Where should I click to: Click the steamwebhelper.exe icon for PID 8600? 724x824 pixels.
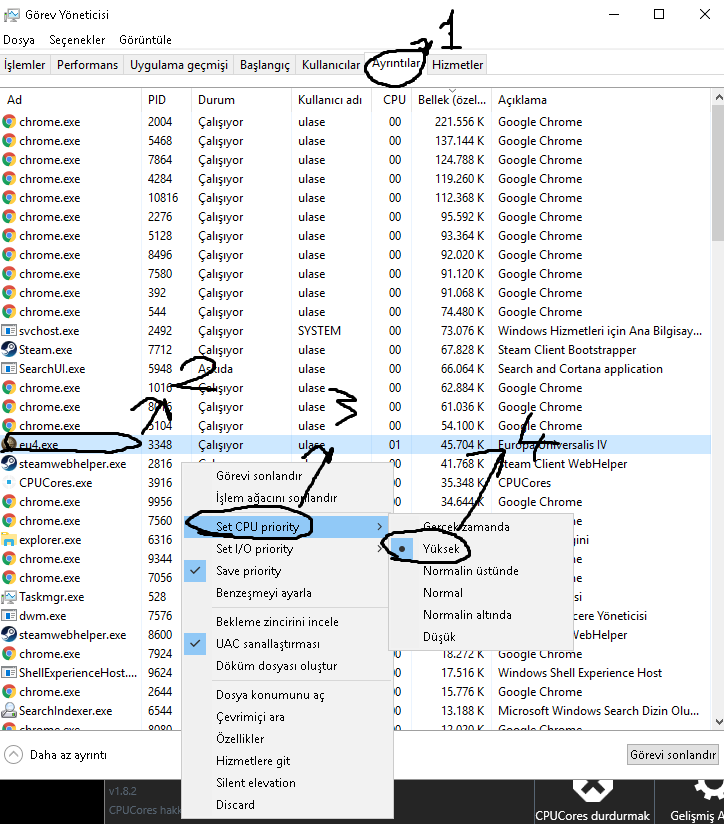[8, 635]
